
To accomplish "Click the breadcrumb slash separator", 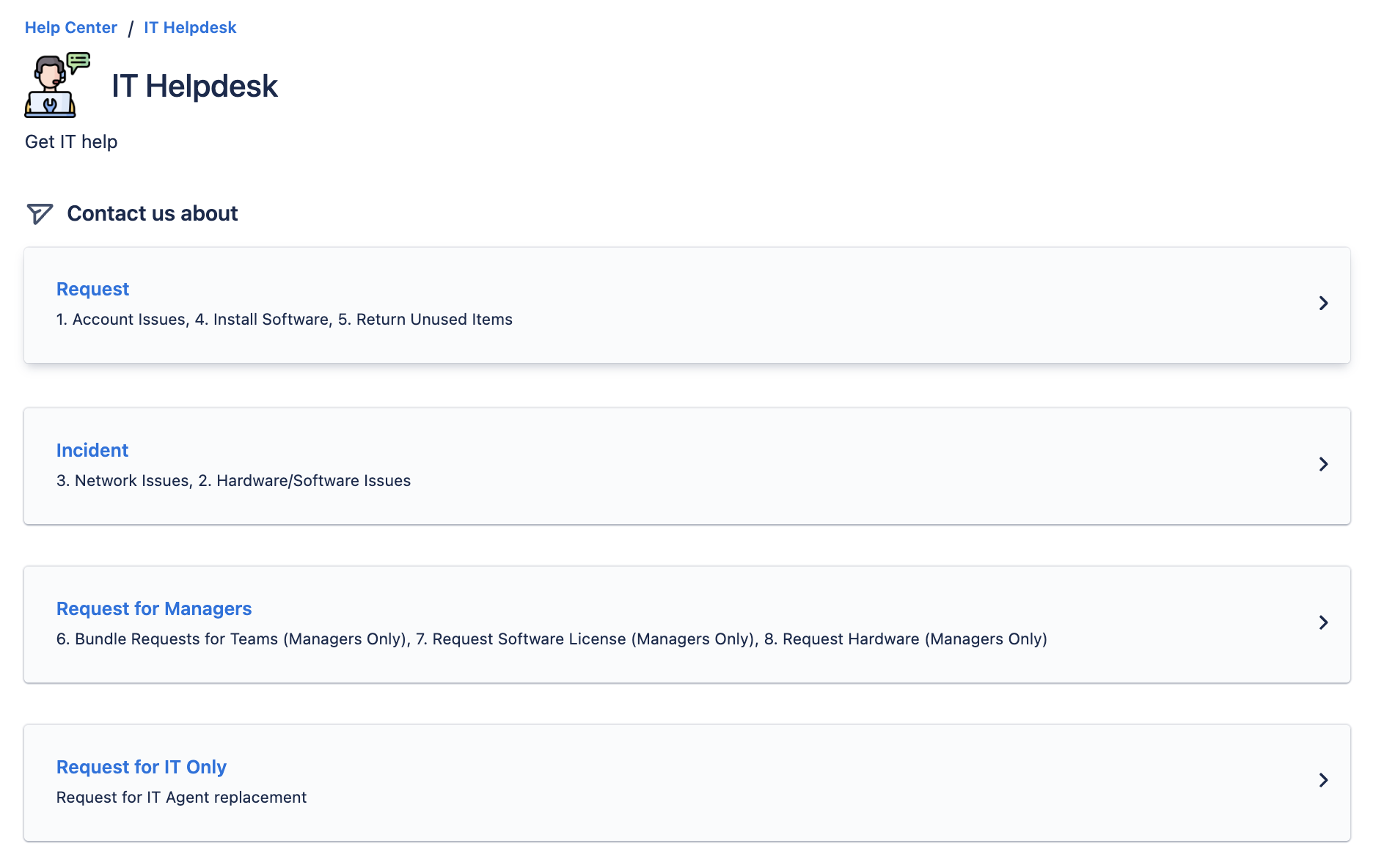I will [x=131, y=29].
